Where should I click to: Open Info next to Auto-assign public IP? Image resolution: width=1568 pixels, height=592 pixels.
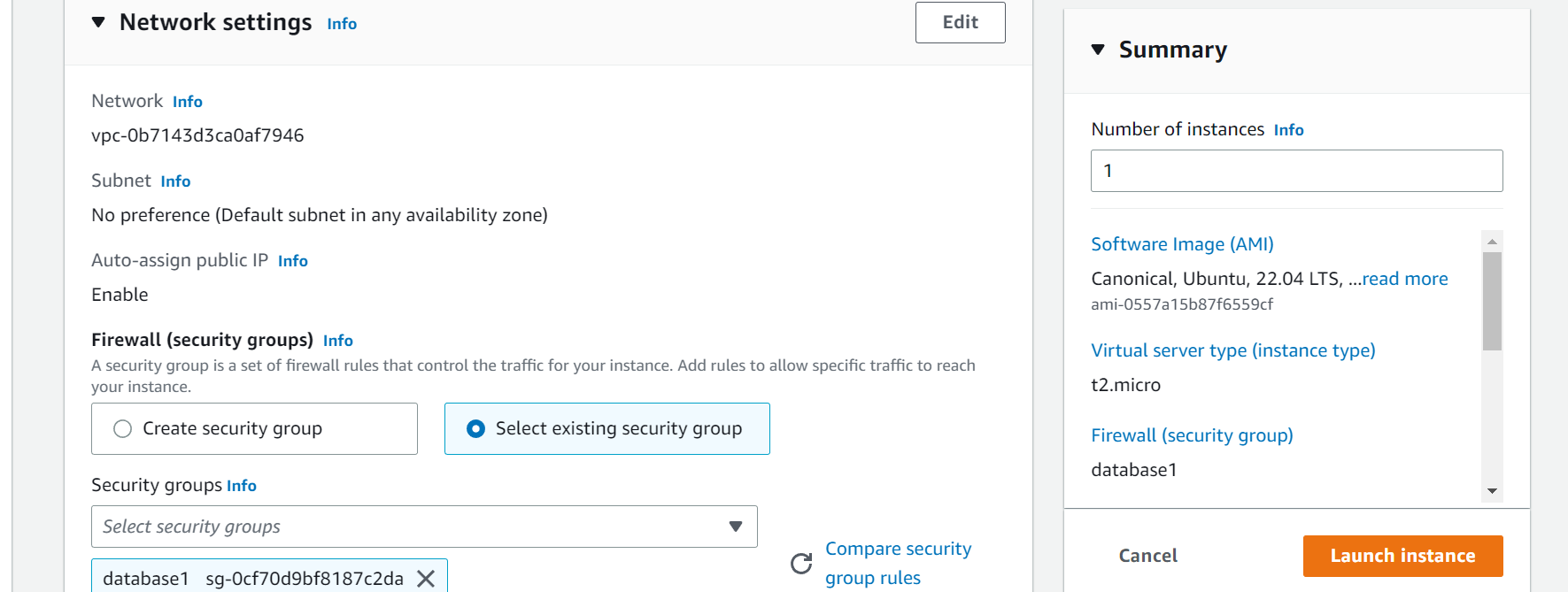tap(293, 261)
